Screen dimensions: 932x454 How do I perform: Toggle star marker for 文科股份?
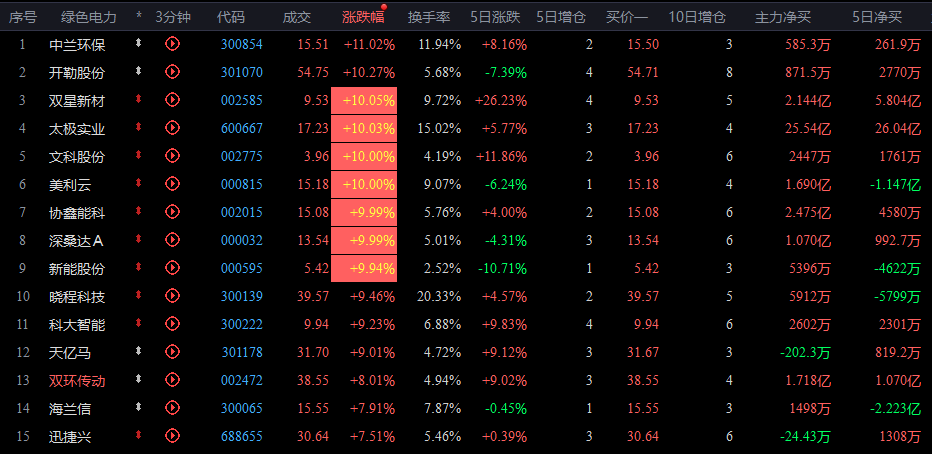(139, 155)
